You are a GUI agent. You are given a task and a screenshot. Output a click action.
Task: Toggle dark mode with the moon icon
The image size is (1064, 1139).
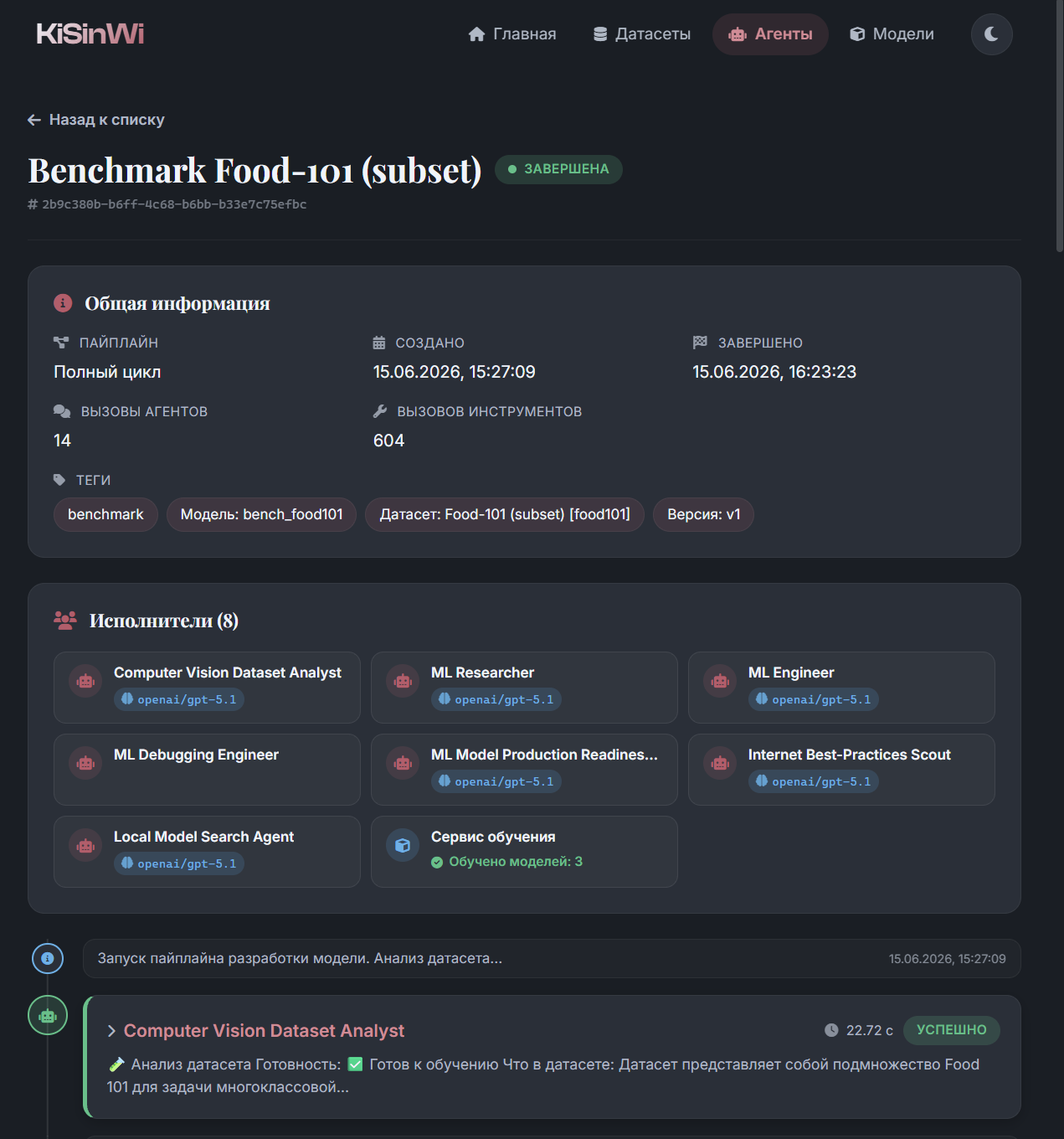point(991,34)
